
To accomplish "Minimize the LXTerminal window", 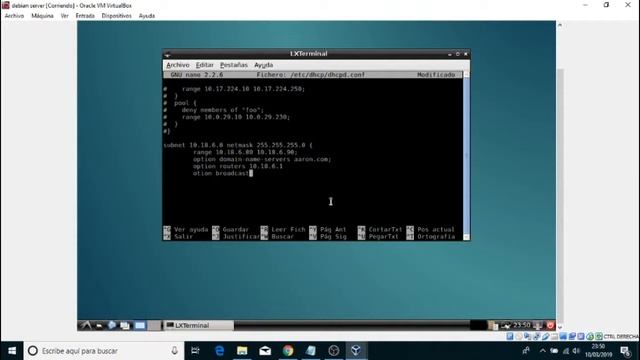I will 450,54.
